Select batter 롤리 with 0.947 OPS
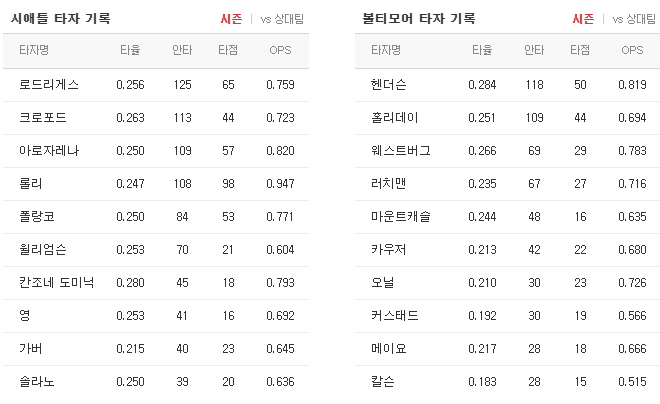The height and width of the screenshot is (404, 660). pos(30,183)
